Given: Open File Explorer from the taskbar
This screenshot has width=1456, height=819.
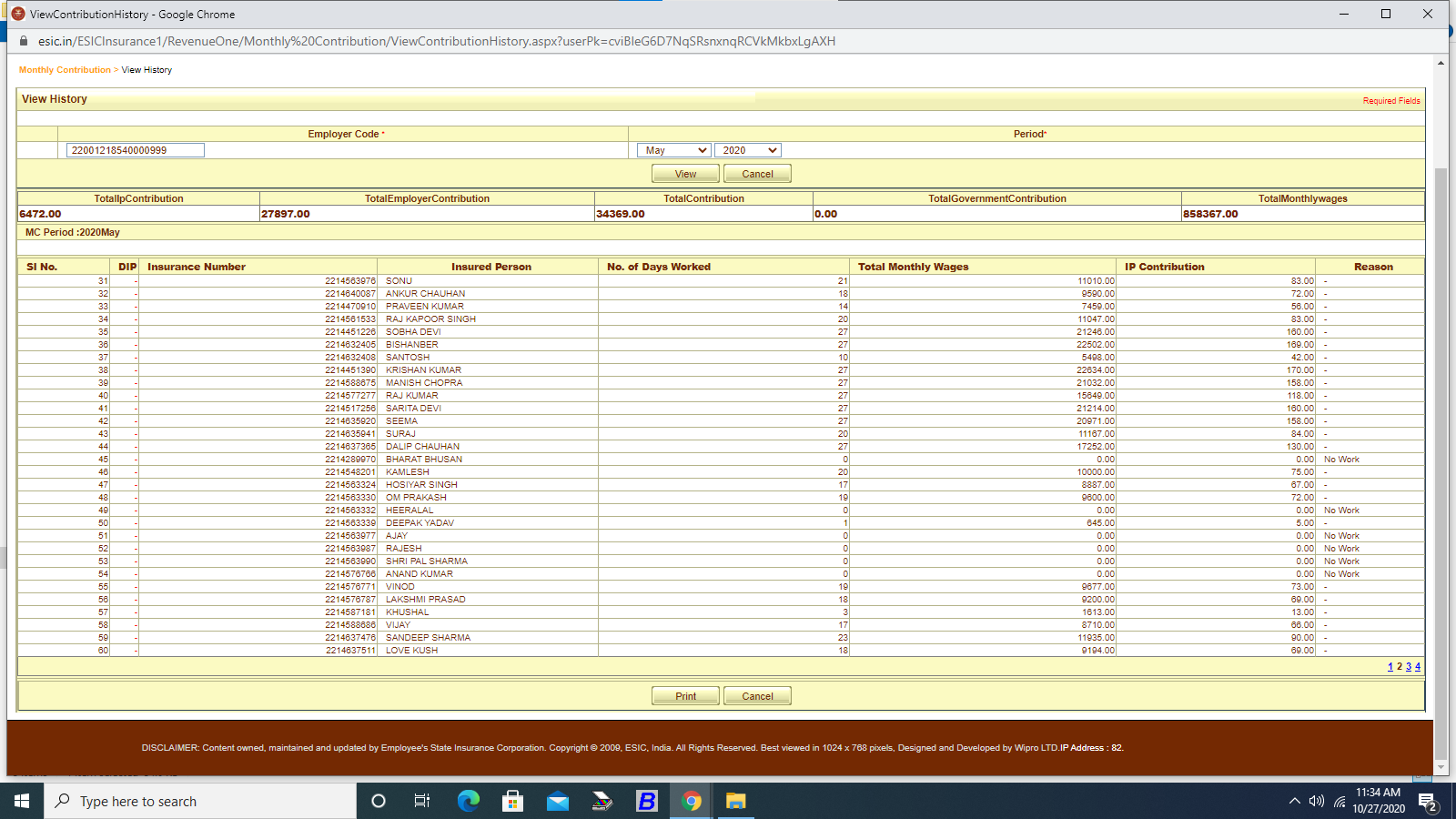Looking at the screenshot, I should point(735,801).
